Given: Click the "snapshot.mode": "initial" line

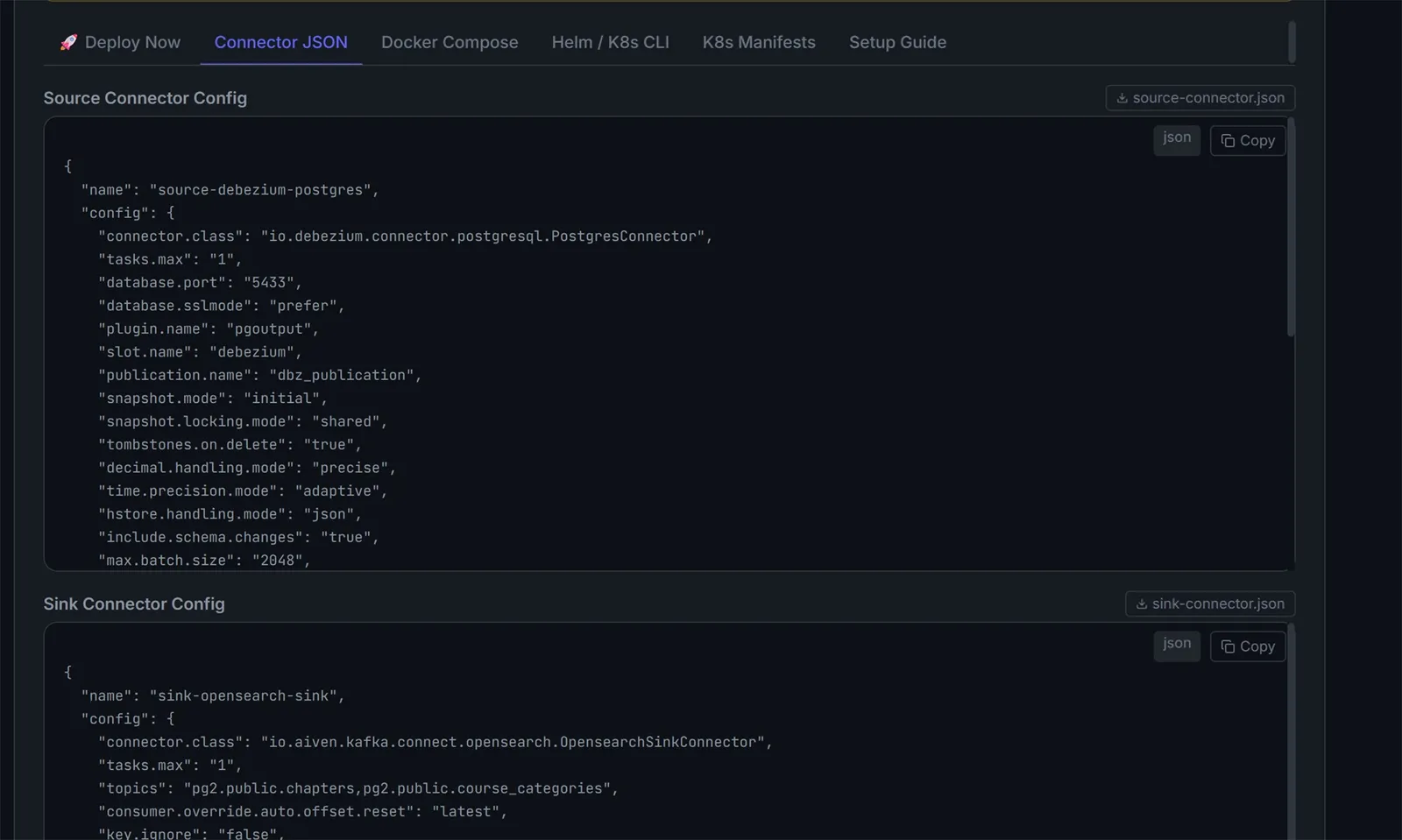Looking at the screenshot, I should click(x=213, y=399).
